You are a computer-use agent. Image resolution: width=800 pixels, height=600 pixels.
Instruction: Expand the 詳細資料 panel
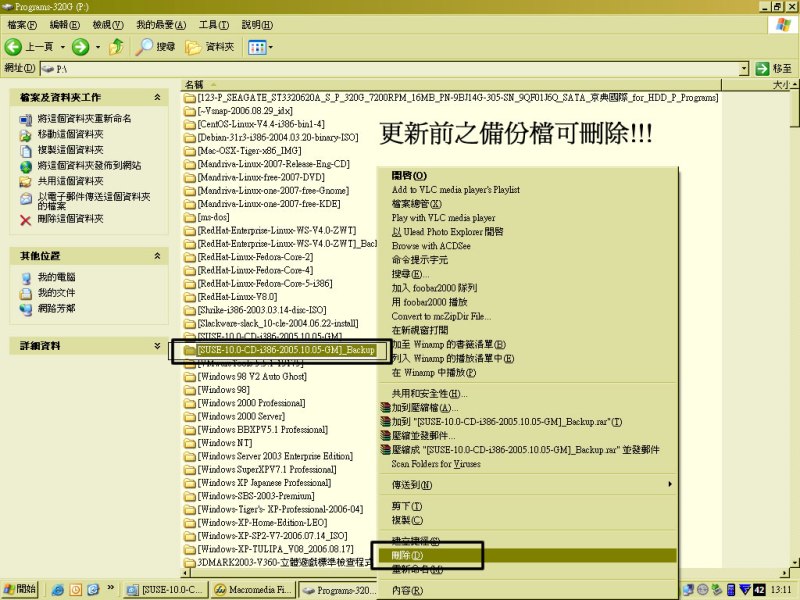157,345
